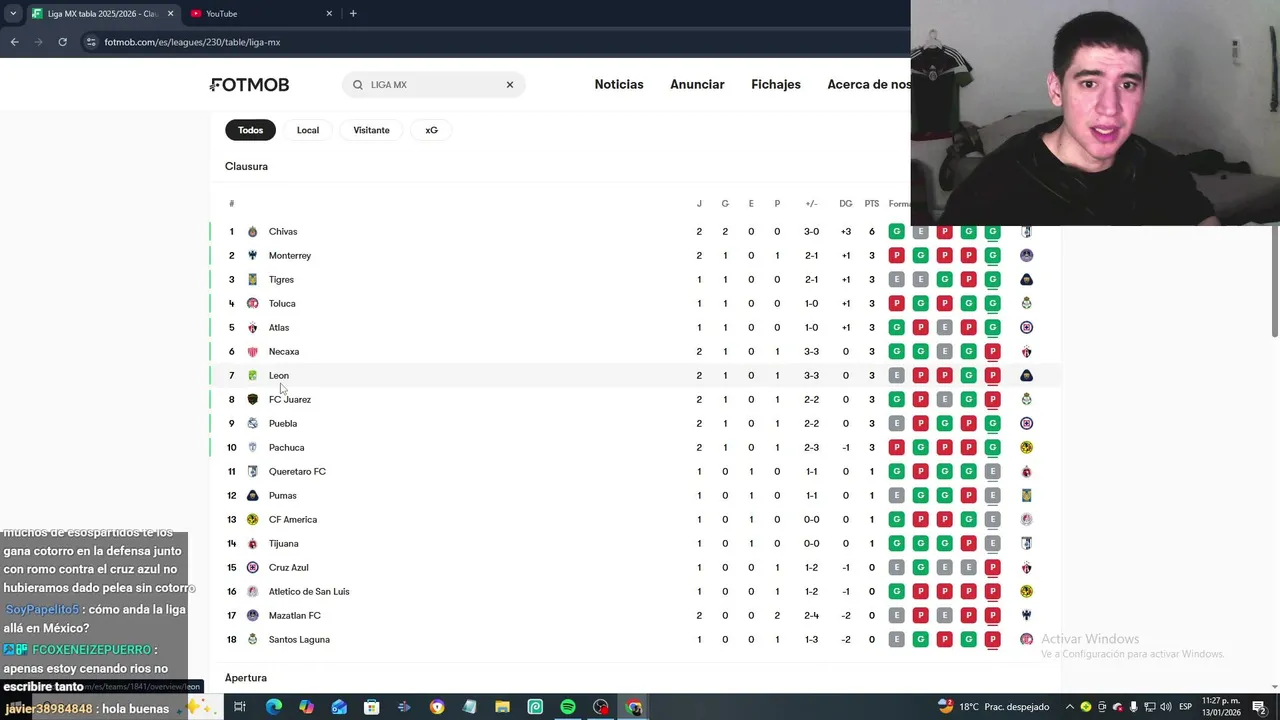
Task: Click the Mazatlan FC team name
Action: coord(294,616)
